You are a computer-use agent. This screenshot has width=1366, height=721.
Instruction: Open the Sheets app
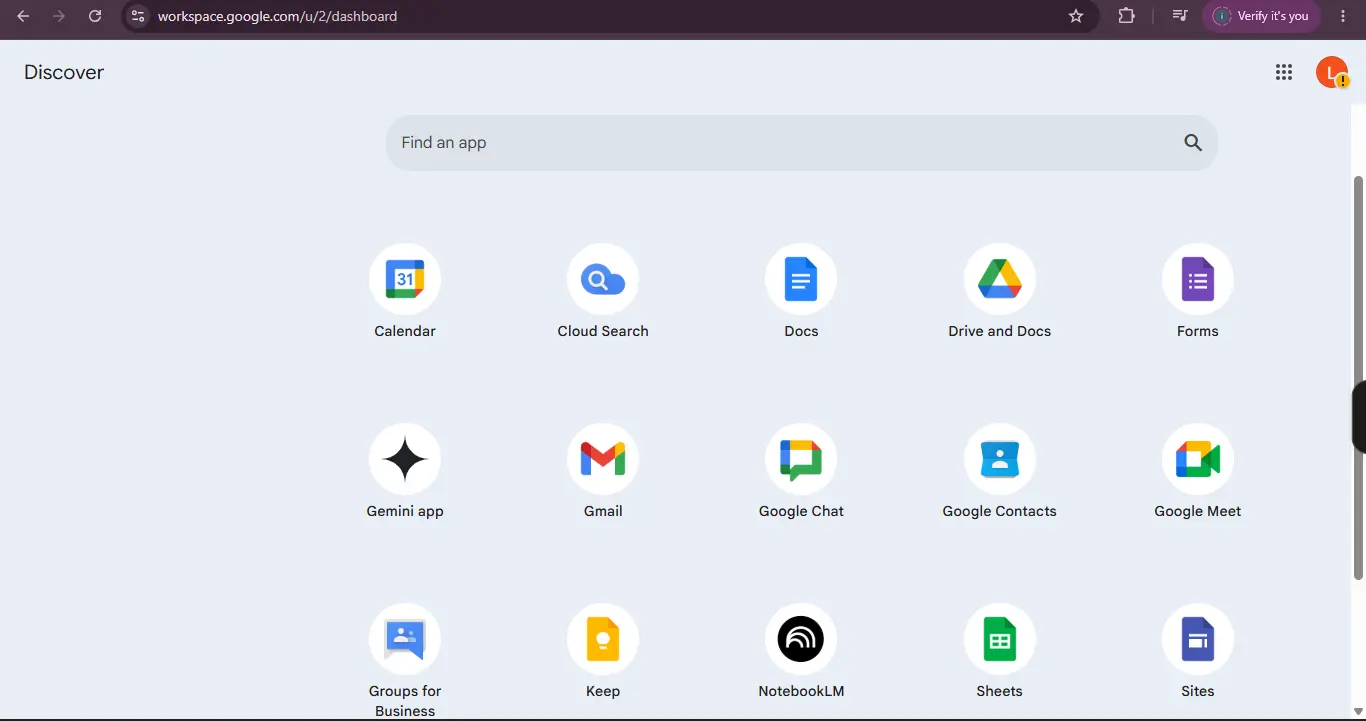point(1000,639)
